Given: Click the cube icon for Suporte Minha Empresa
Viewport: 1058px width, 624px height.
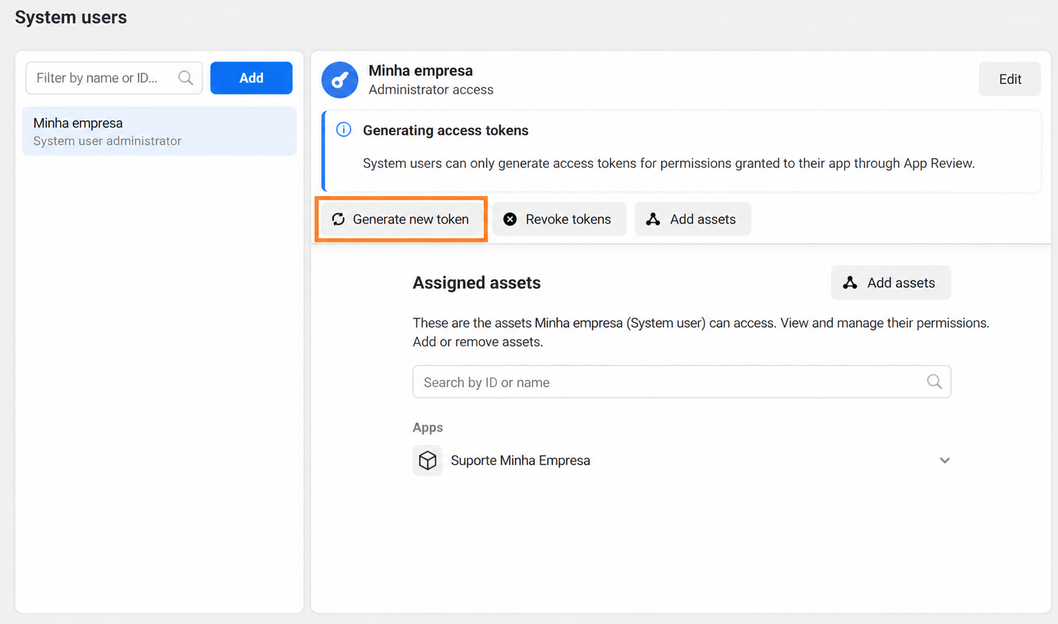Looking at the screenshot, I should (427, 460).
